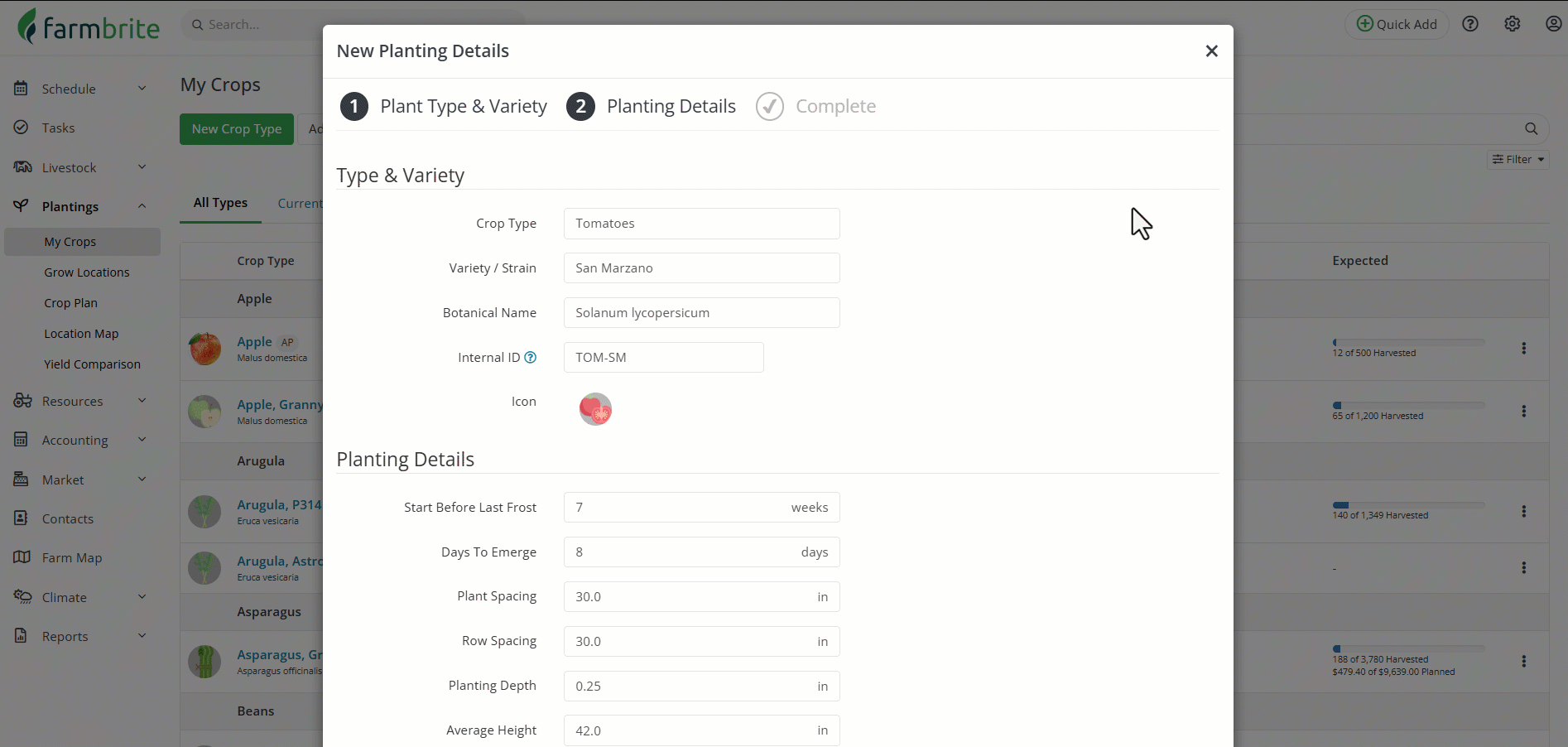This screenshot has height=747, width=1568.
Task: Expand the Climate menu chevron
Action: coord(142,597)
